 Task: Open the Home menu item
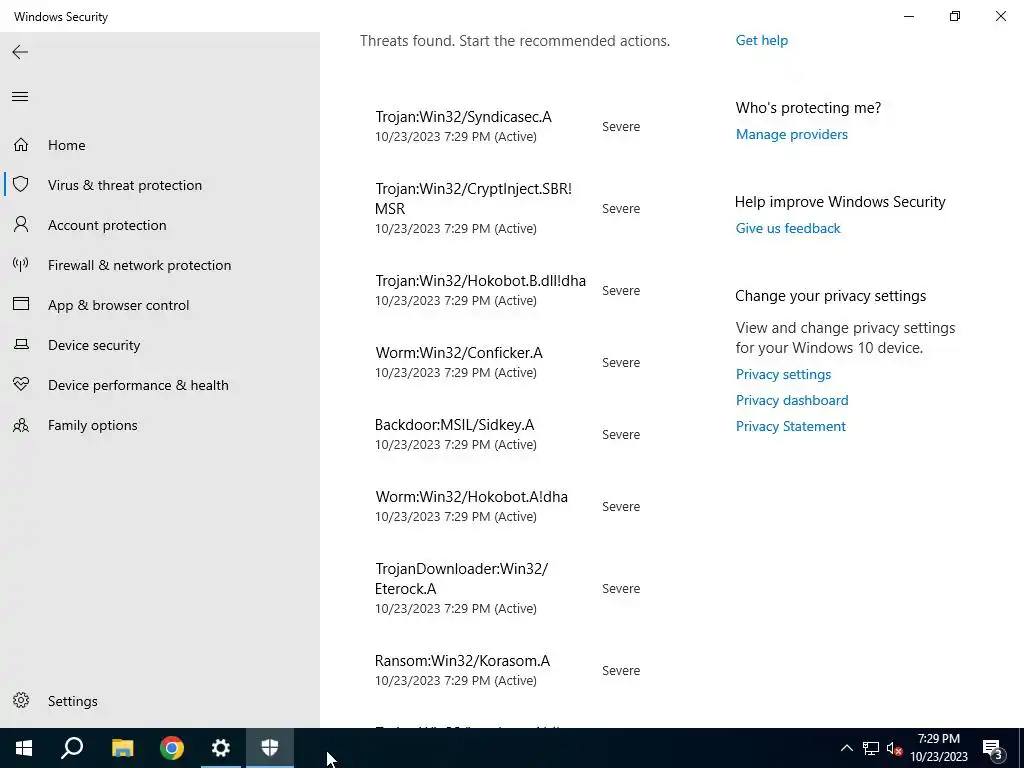(67, 145)
